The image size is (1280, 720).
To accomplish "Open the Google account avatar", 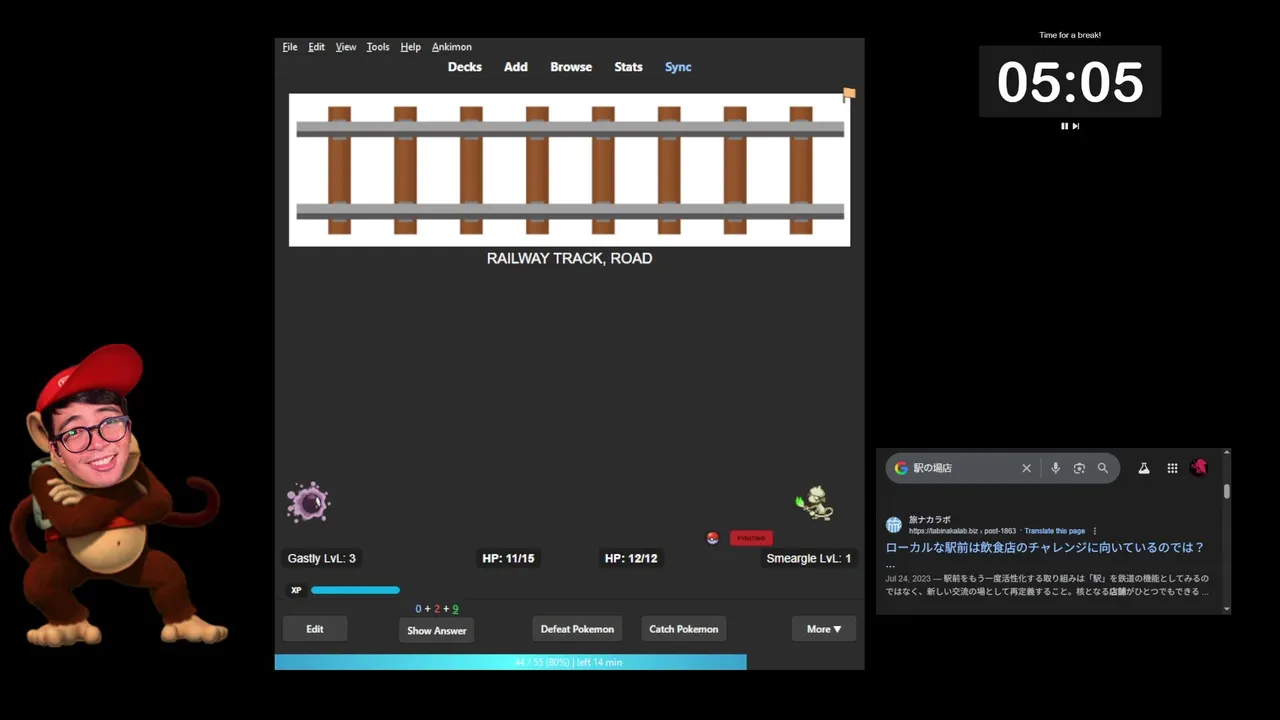I will click(x=1199, y=468).
